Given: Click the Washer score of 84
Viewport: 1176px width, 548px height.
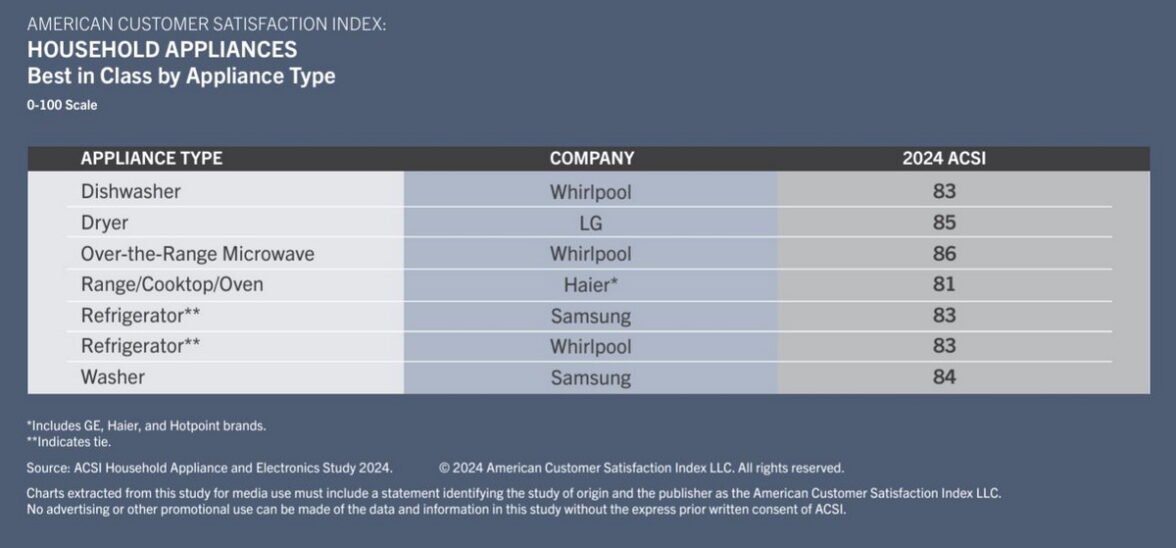Looking at the screenshot, I should (944, 377).
